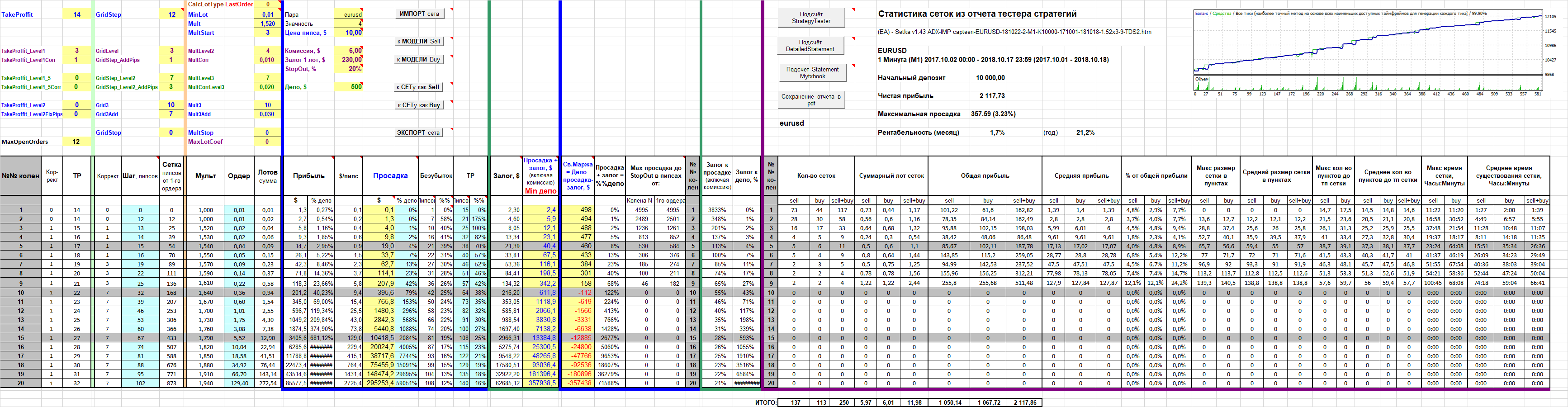This screenshot has width=1568, height=407.
Task: Click the total sell profit 1 050,14
Action: (949, 403)
